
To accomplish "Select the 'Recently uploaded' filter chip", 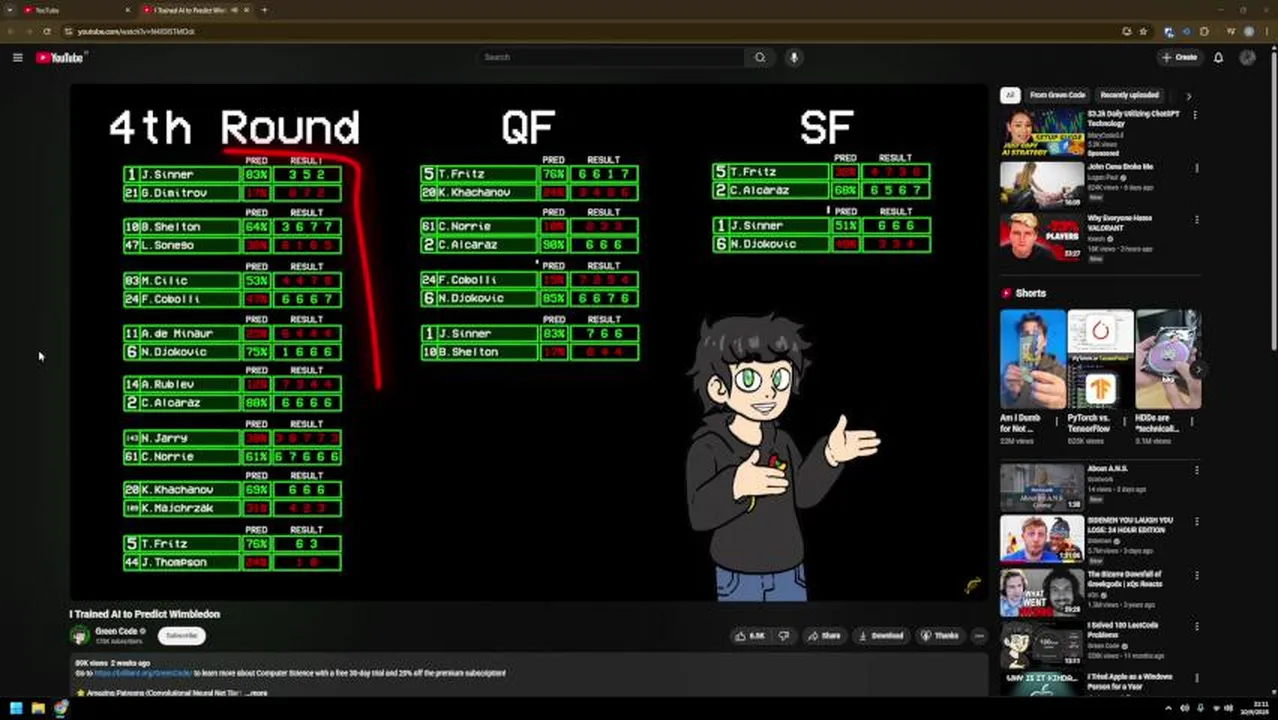I will tap(1129, 96).
